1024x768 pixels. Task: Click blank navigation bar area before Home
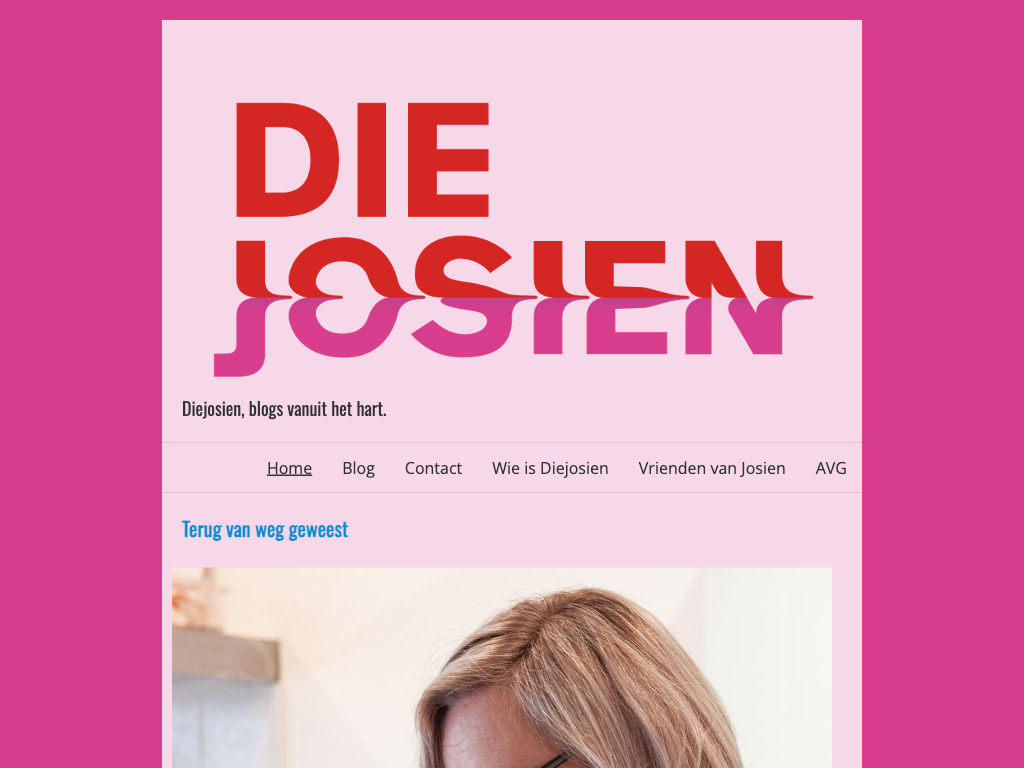pyautogui.click(x=212, y=468)
